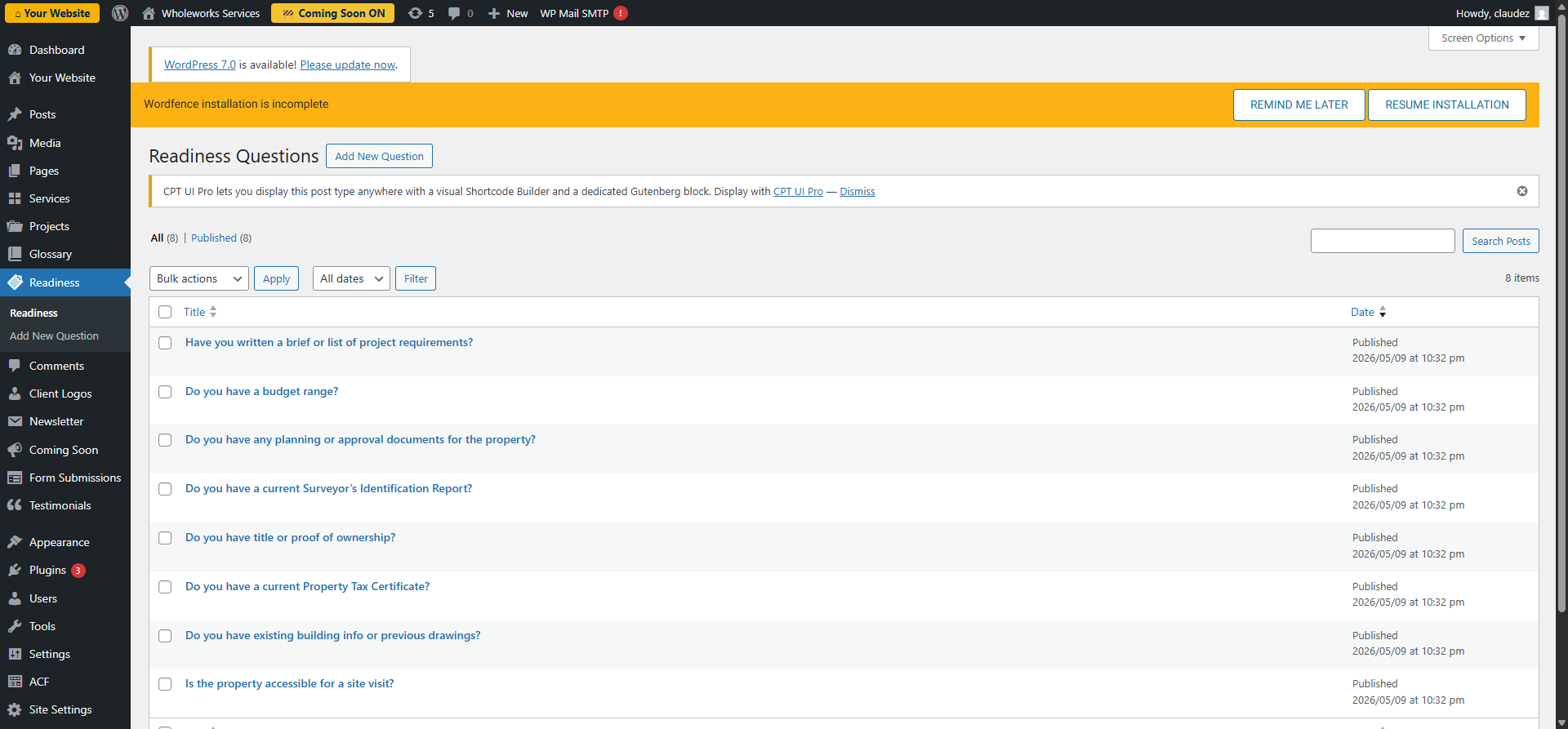
Task: Tick checkbox for title or proof of ownership
Action: 165,538
